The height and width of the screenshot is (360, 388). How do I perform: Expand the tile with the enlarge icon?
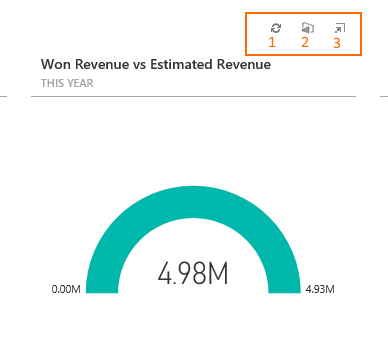pyautogui.click(x=340, y=28)
